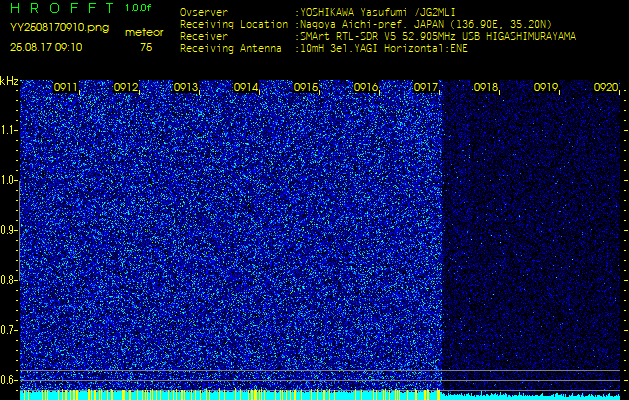Click the 0916 time marker
This screenshot has width=629, height=400.
pos(365,87)
